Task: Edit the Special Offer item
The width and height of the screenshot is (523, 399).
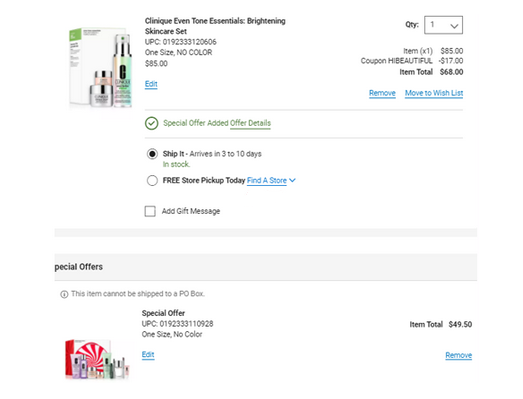Action: 148,355
